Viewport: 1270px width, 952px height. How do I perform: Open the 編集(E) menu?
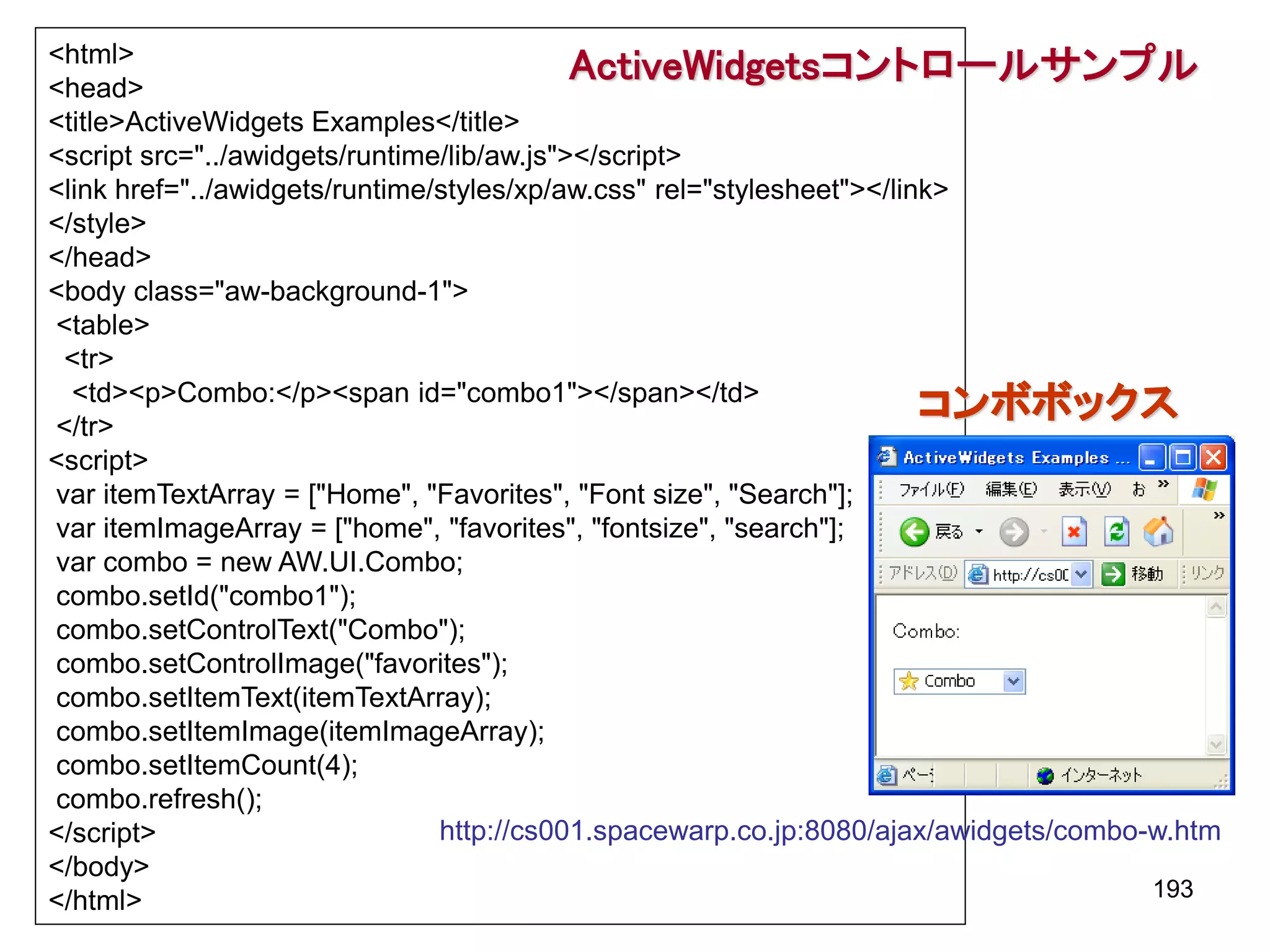(1011, 490)
